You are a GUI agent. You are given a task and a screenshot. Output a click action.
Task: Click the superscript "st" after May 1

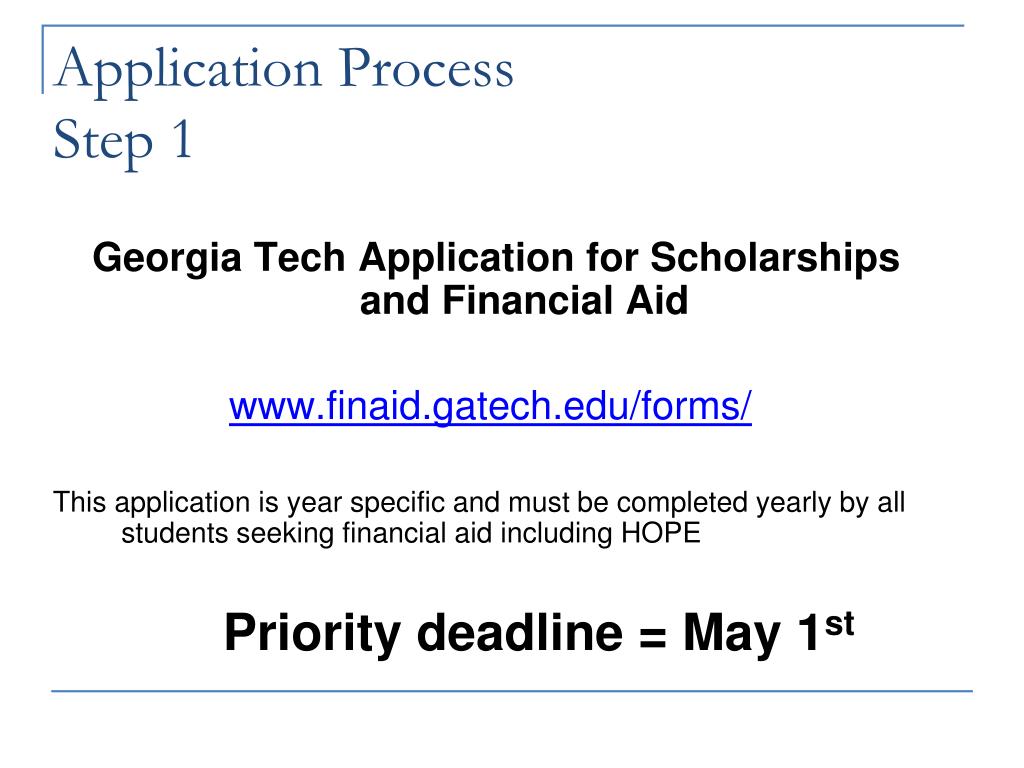tap(839, 624)
